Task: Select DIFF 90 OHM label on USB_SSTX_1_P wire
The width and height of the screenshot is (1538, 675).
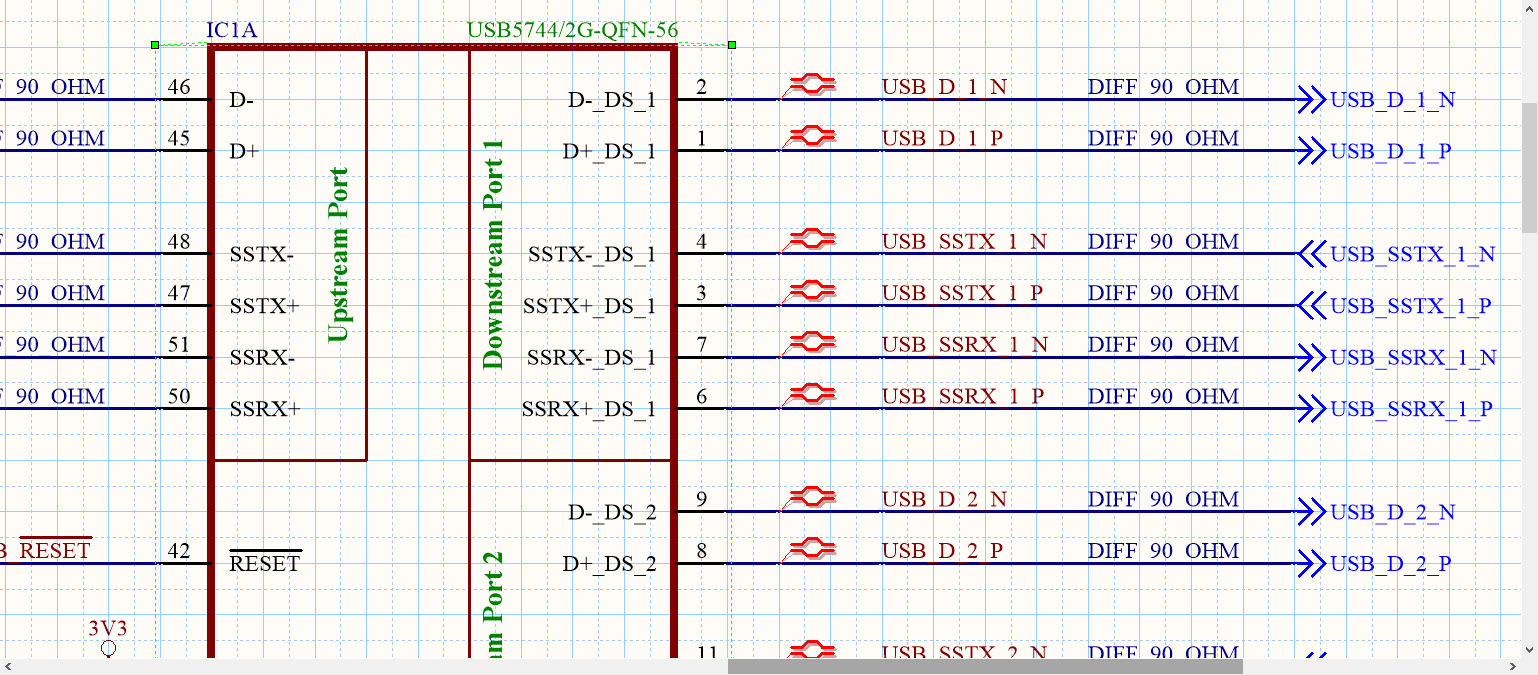Action: [1164, 293]
